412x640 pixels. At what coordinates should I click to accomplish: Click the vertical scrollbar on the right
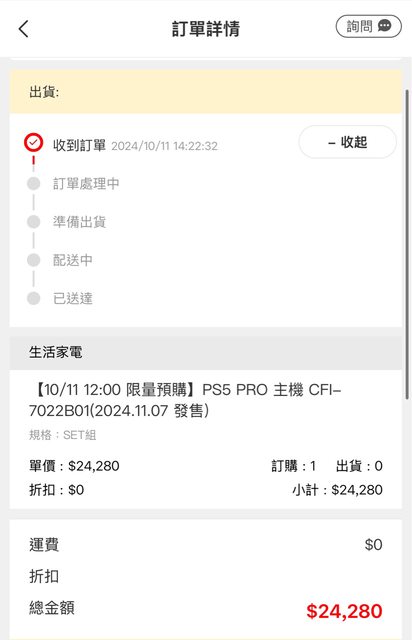click(407, 244)
